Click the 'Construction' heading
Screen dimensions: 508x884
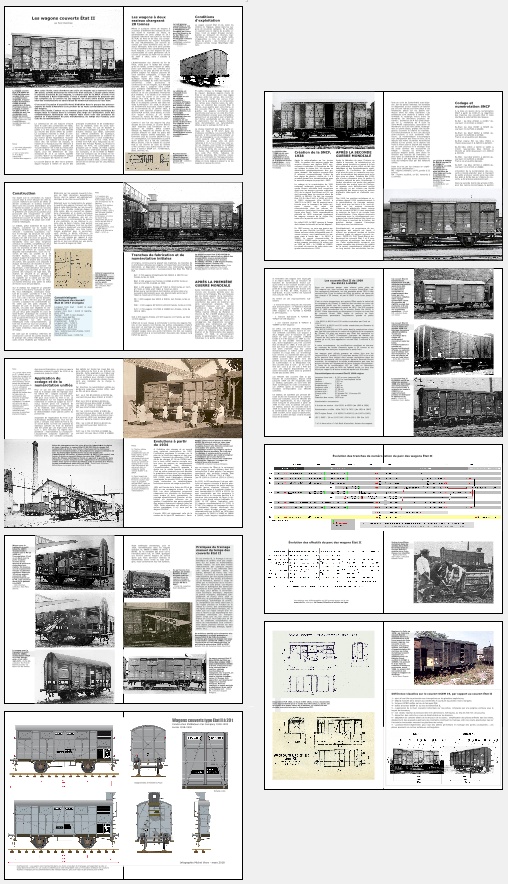pos(24,193)
